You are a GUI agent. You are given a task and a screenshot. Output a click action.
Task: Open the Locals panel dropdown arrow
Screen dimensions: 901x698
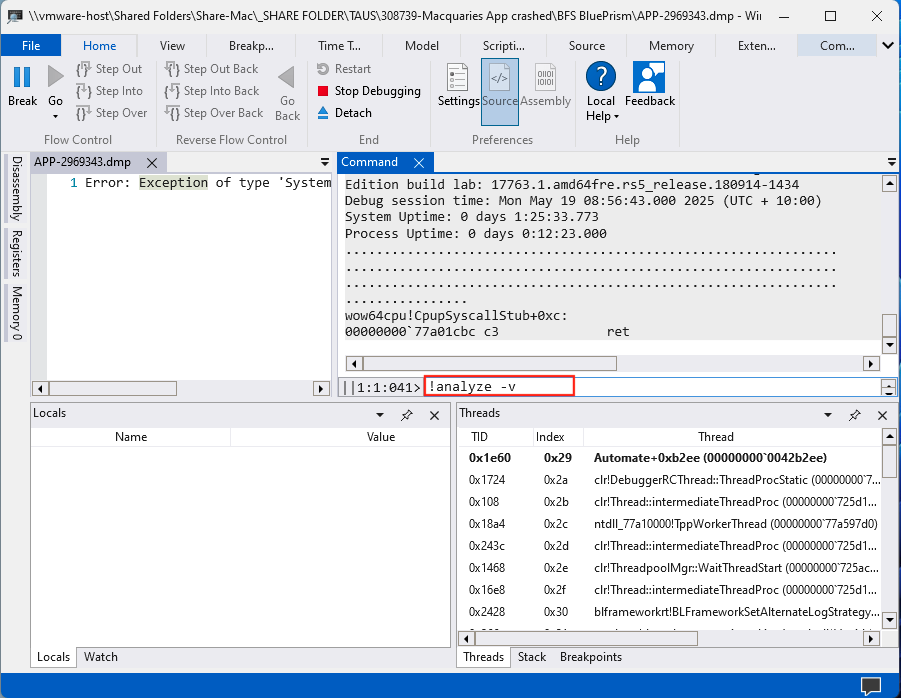pyautogui.click(x=378, y=414)
